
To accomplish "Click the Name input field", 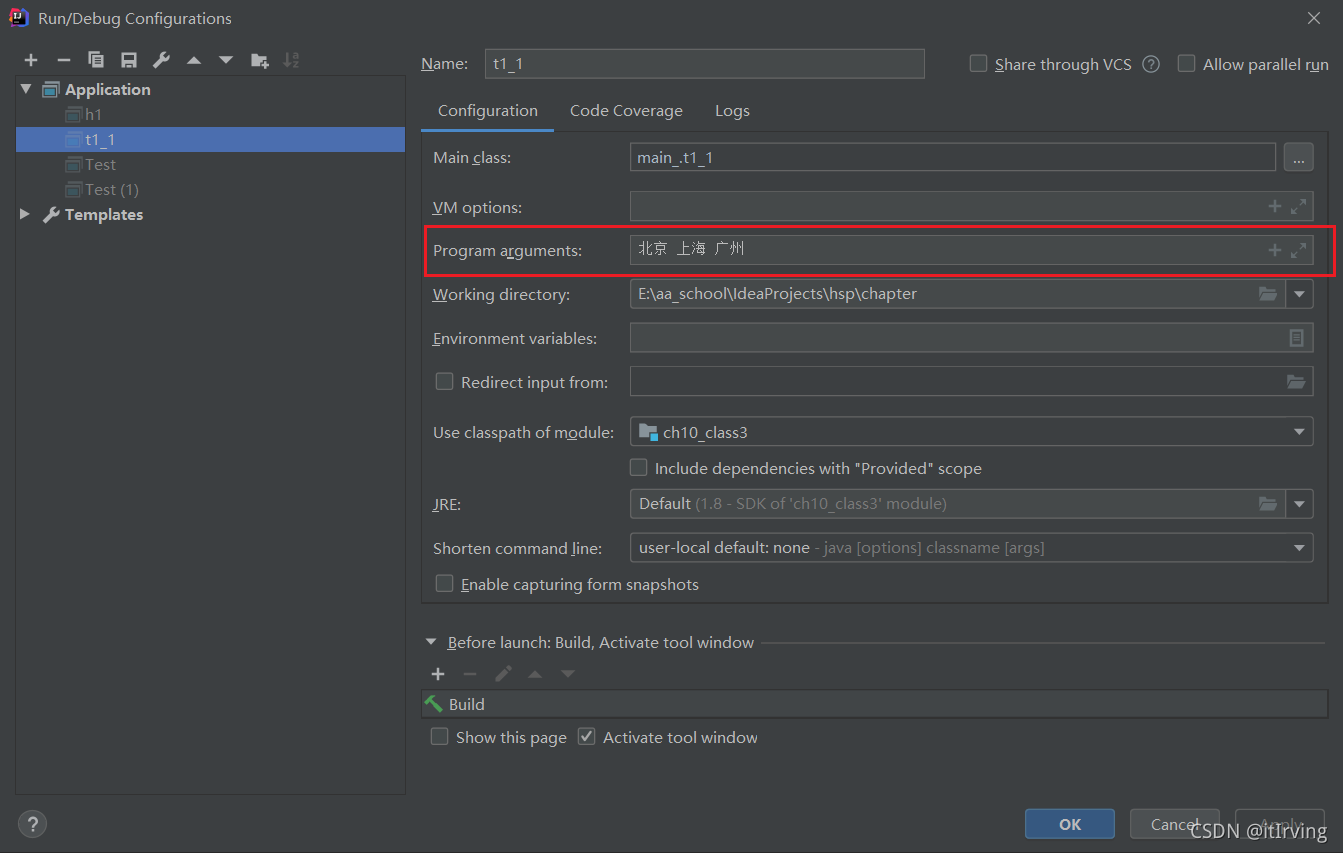I will (705, 64).
